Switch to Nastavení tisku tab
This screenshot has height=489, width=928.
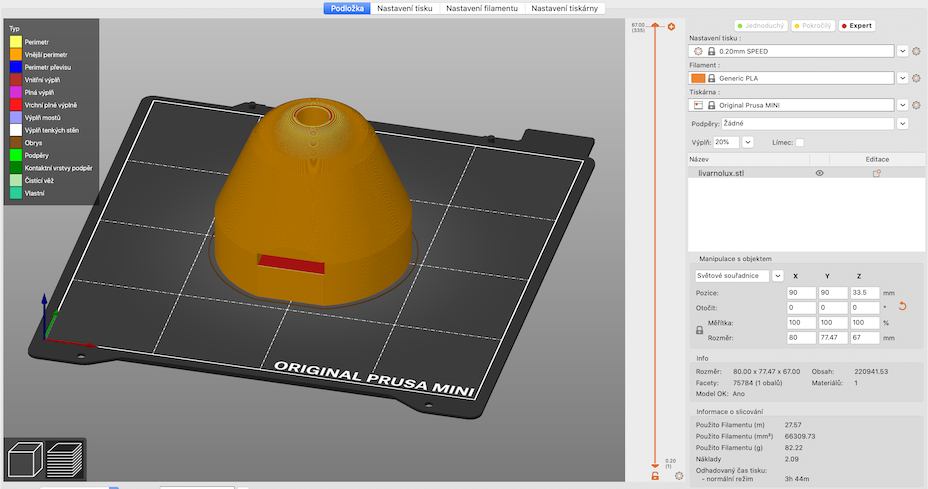(x=406, y=8)
